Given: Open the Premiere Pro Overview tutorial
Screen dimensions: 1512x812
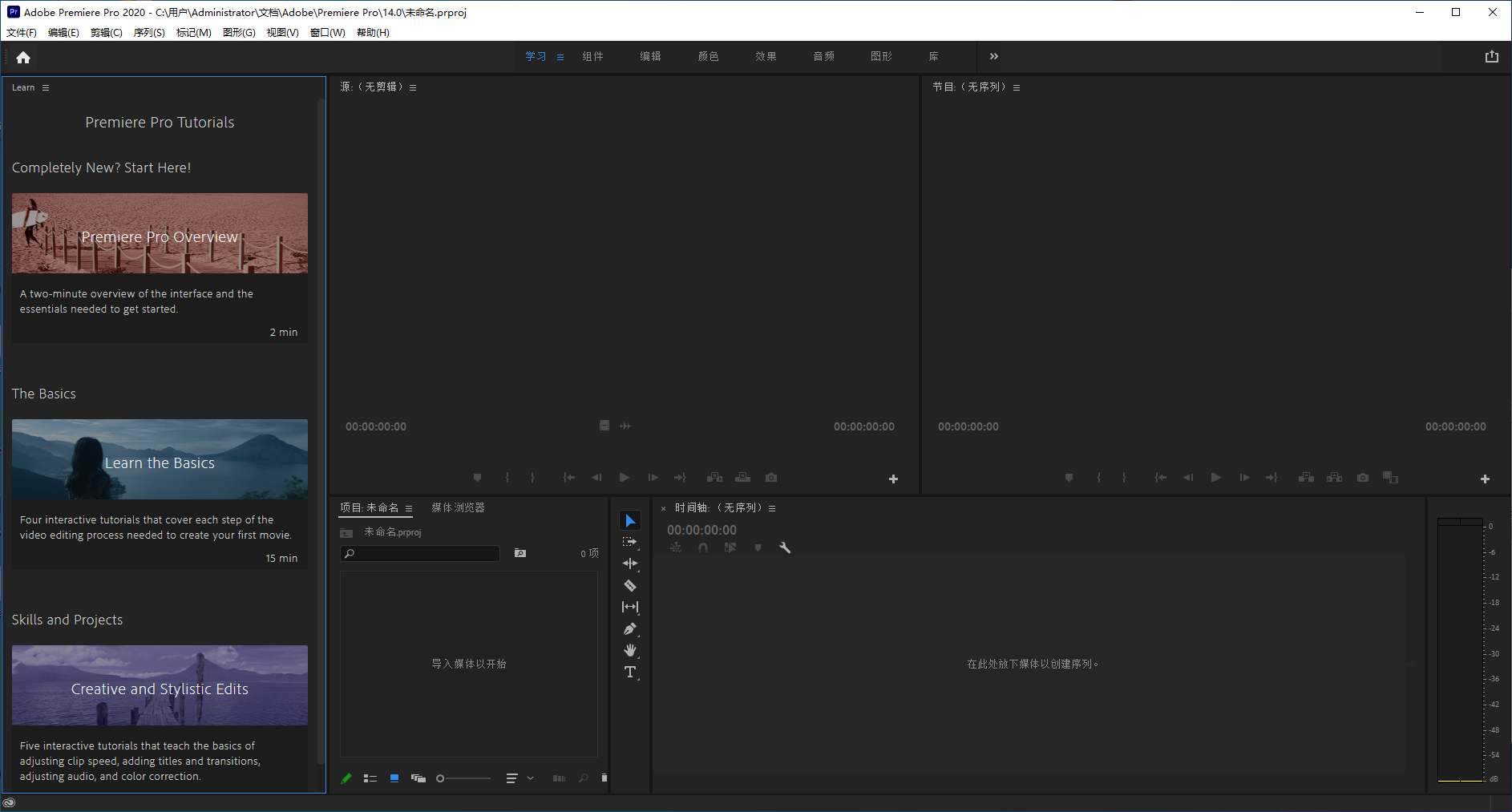Looking at the screenshot, I should [160, 233].
